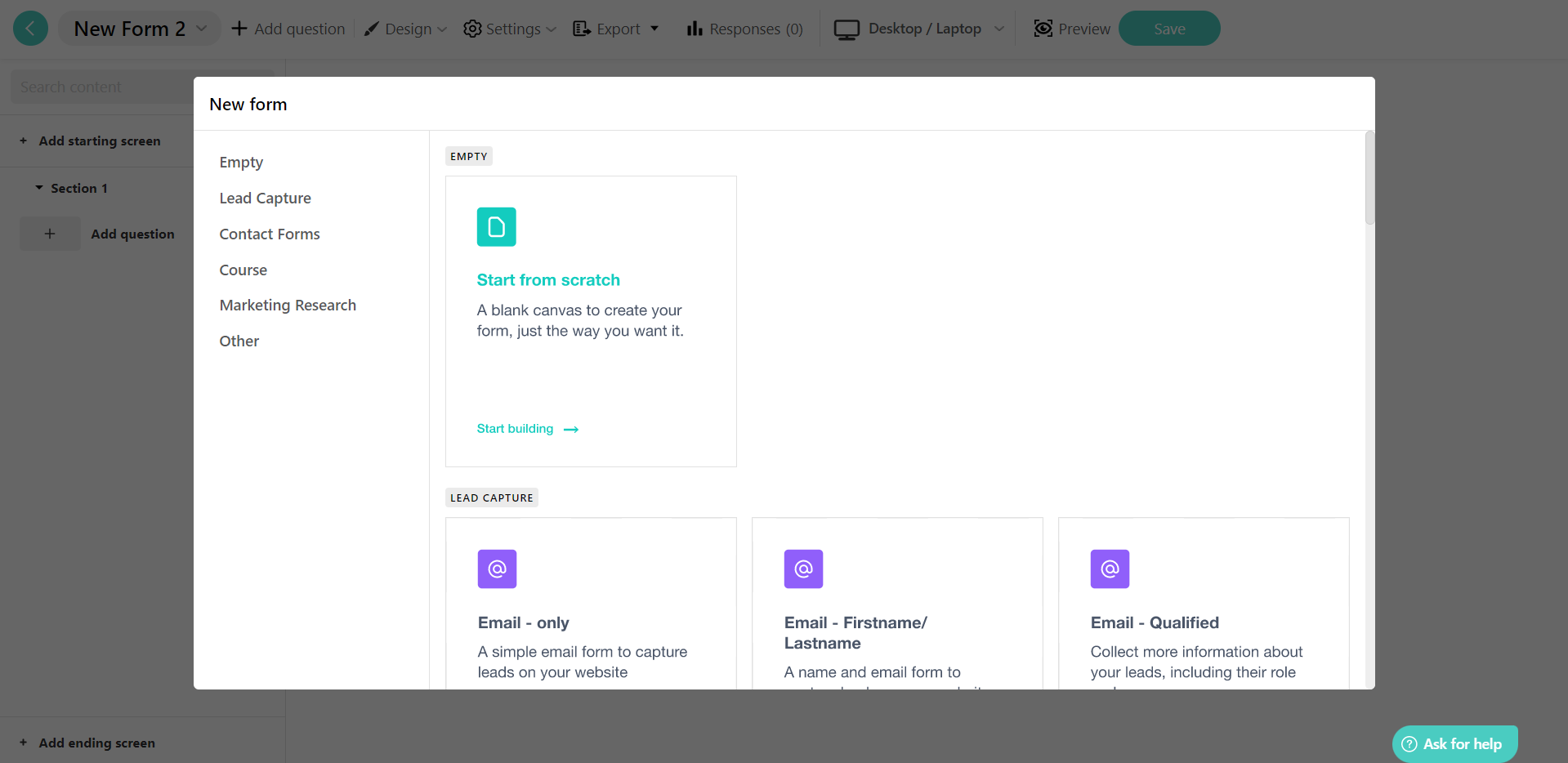Click the Start from scratch document icon

coord(496,226)
